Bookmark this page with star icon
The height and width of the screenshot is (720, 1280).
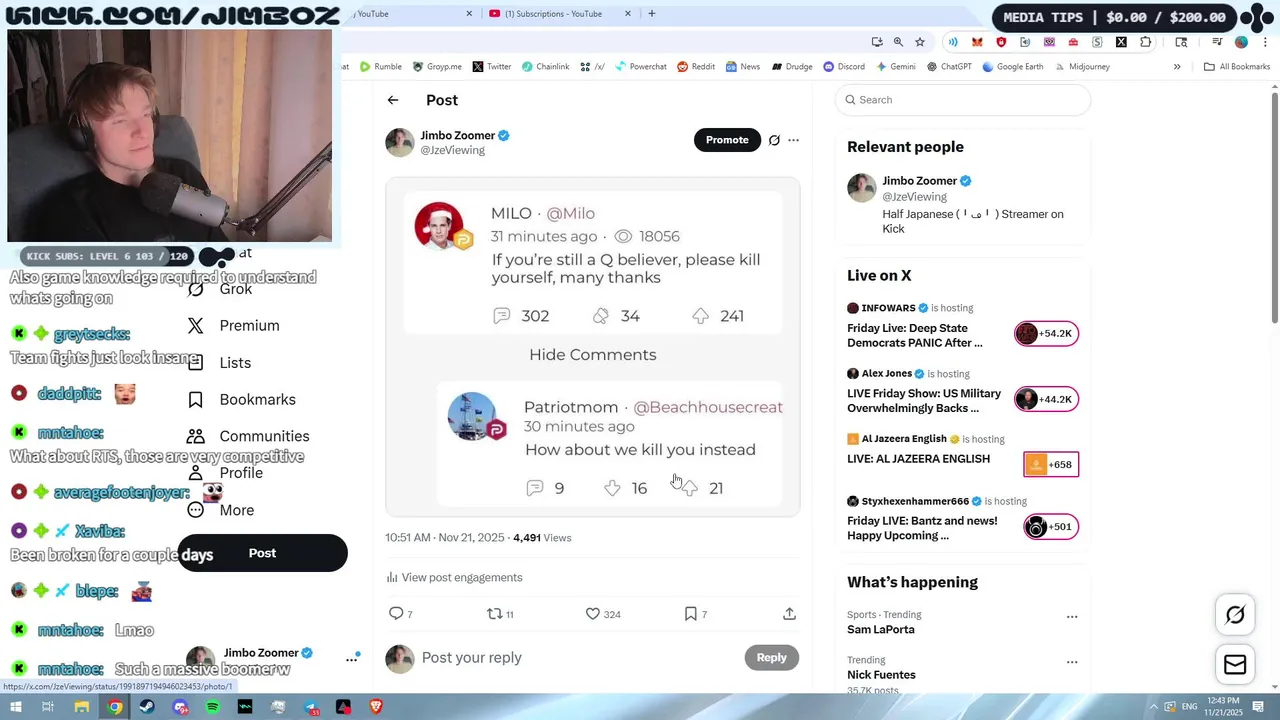point(920,42)
